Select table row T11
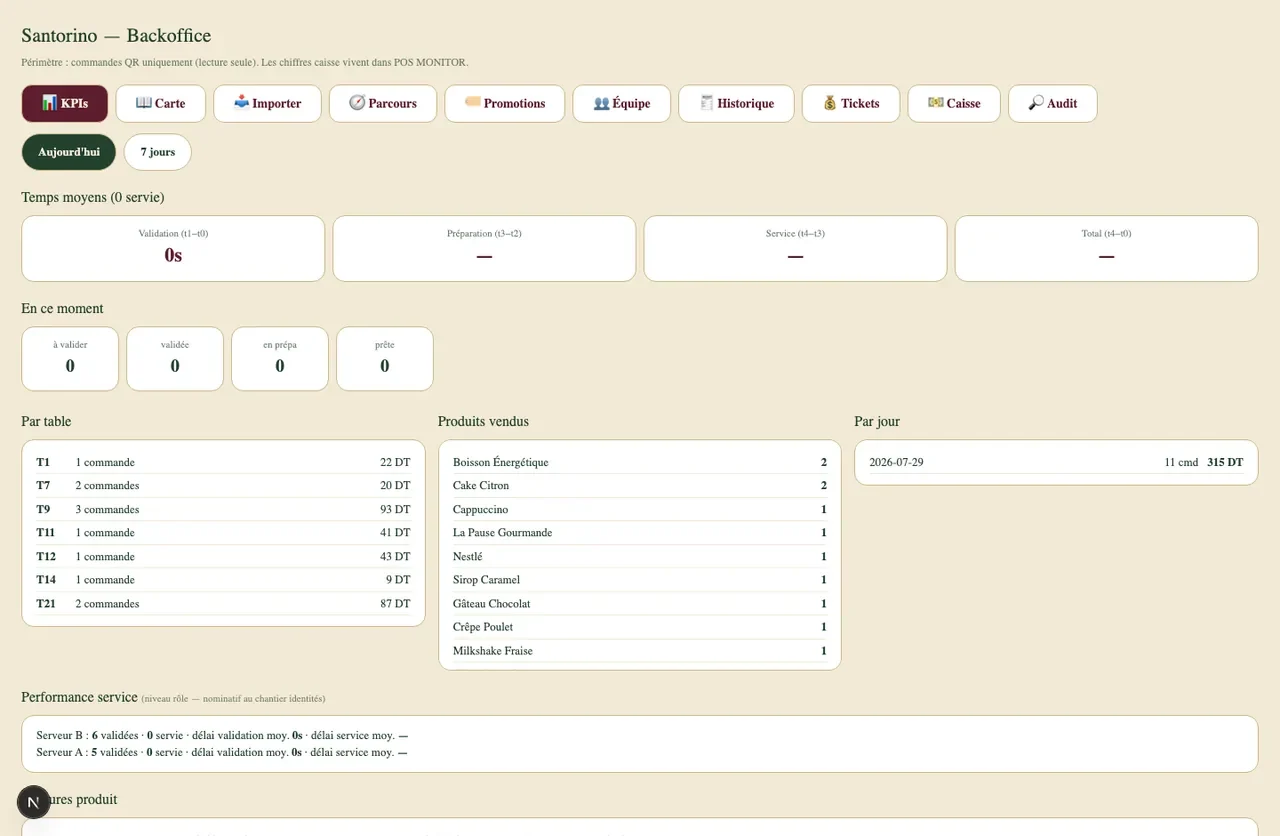1280x836 pixels. [x=223, y=532]
